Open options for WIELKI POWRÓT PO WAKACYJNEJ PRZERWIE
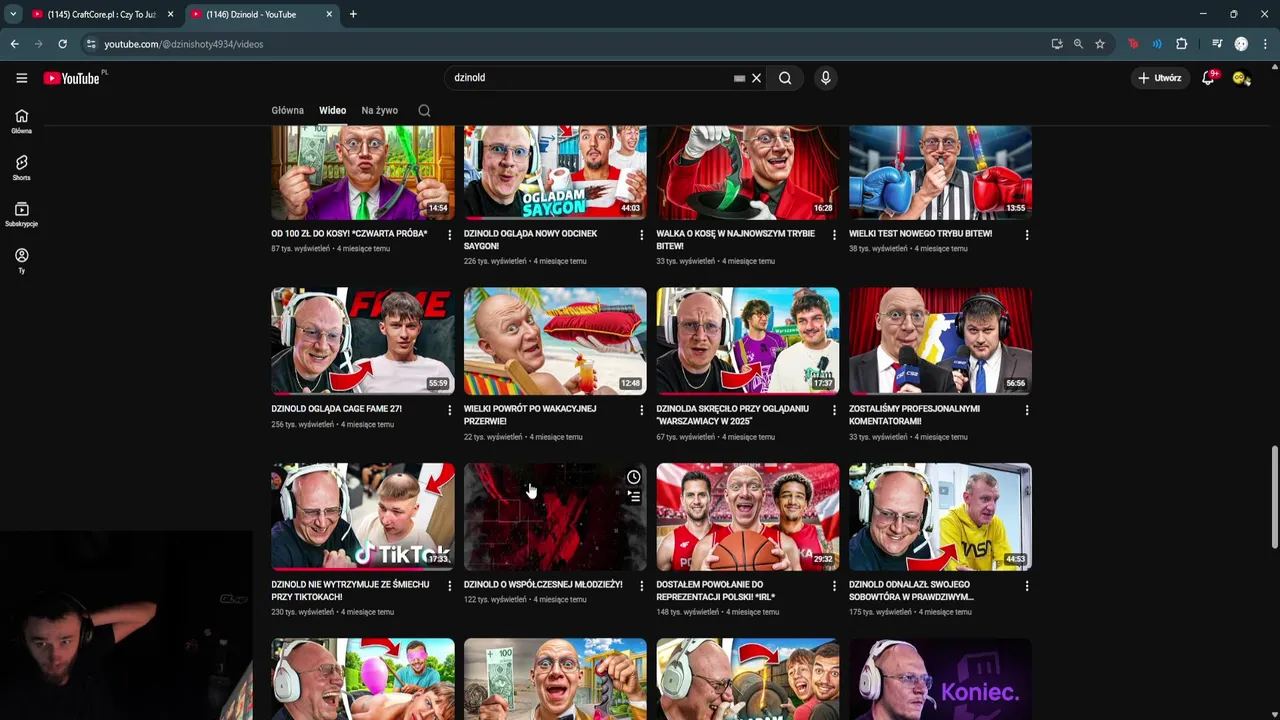Image resolution: width=1280 pixels, height=720 pixels. (x=641, y=410)
